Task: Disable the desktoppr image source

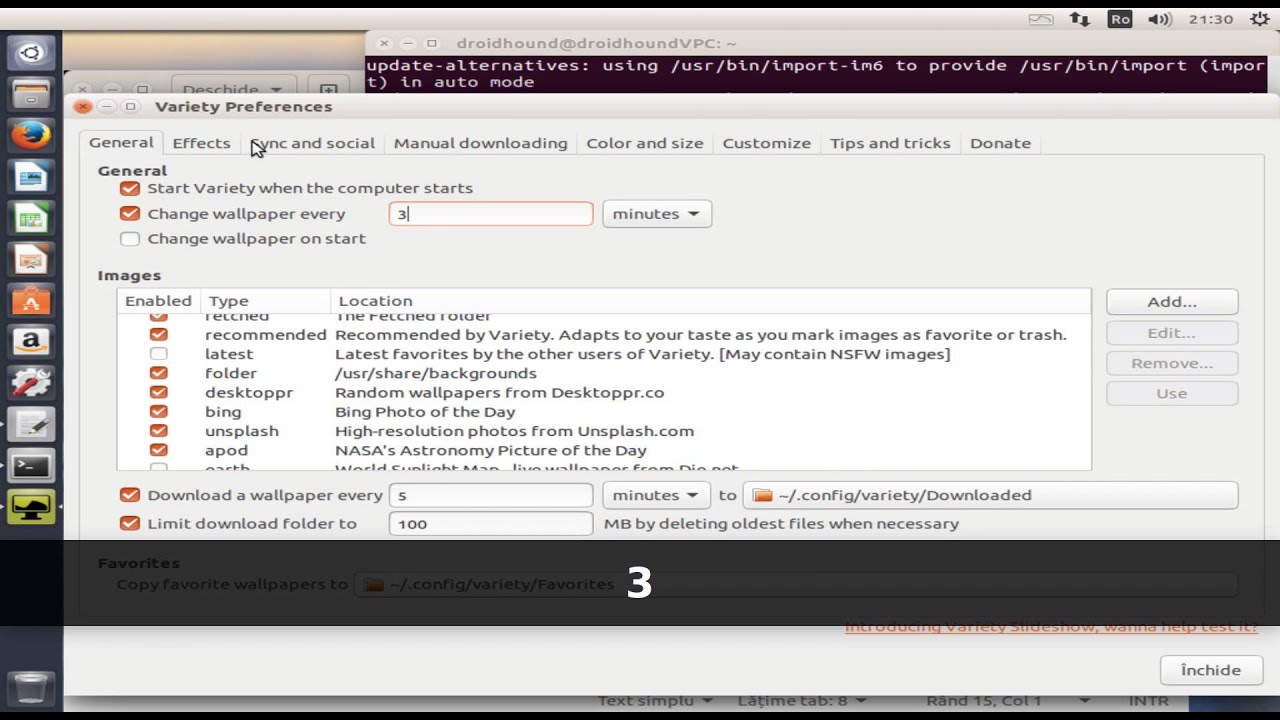Action: pyautogui.click(x=159, y=393)
